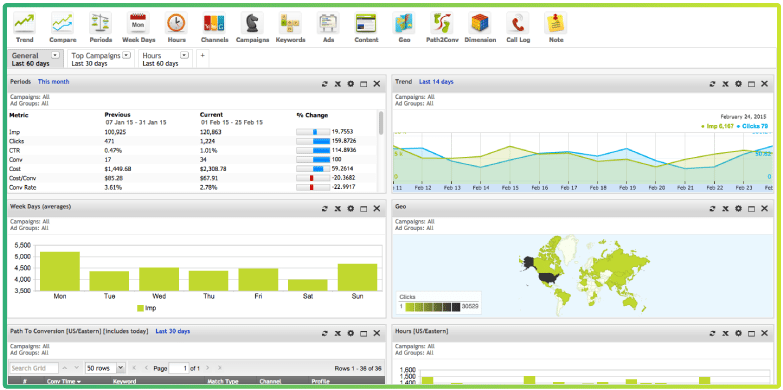Viewport: 783px width, 390px height.
Task: Open the Dimension cube icon
Action: pyautogui.click(x=480, y=23)
